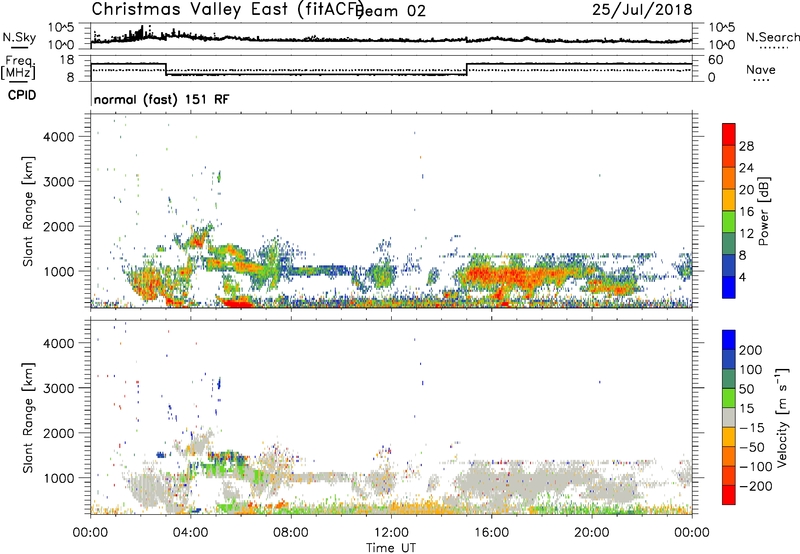Click the "Time UT" axis label

(x=391, y=548)
